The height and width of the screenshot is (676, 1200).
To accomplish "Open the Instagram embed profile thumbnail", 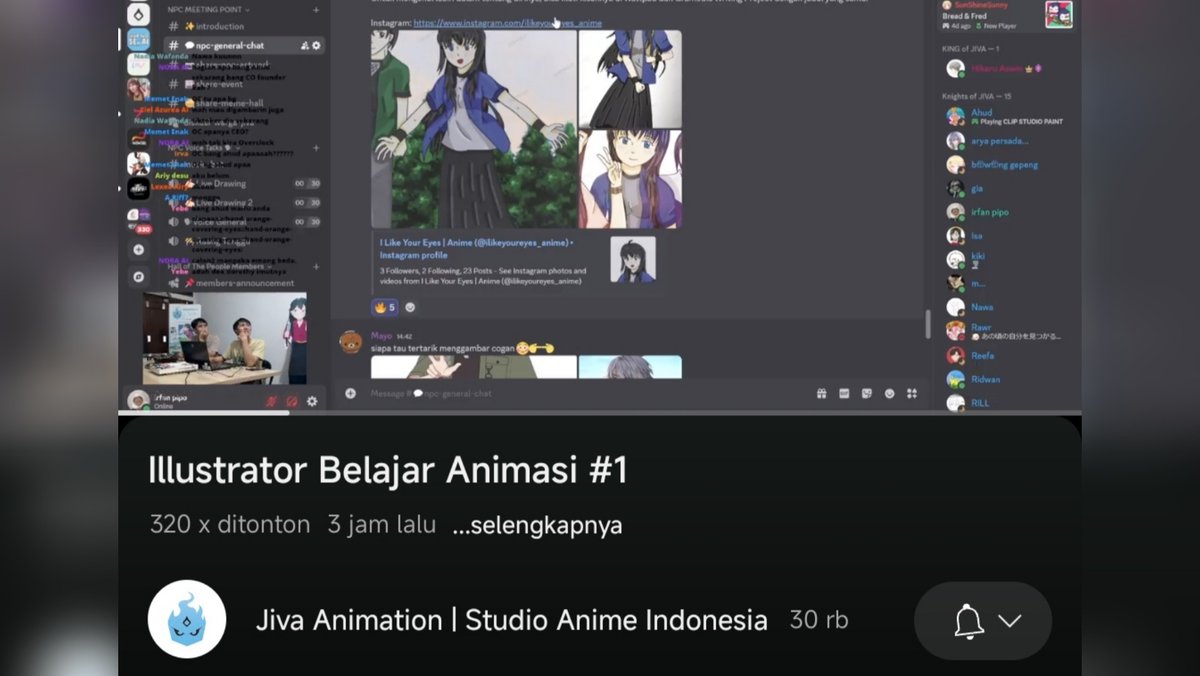I will point(633,259).
